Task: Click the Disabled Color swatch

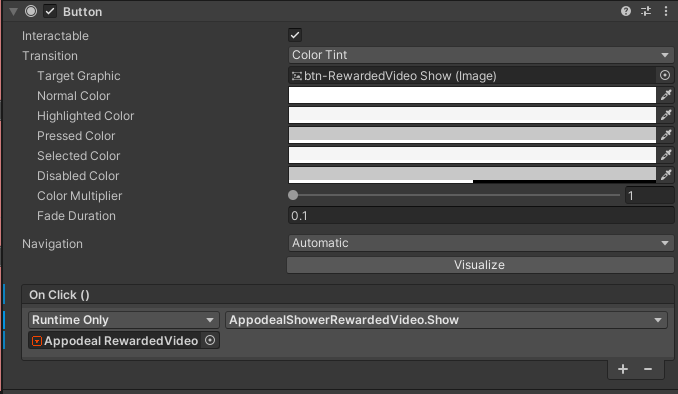Action: coord(472,175)
